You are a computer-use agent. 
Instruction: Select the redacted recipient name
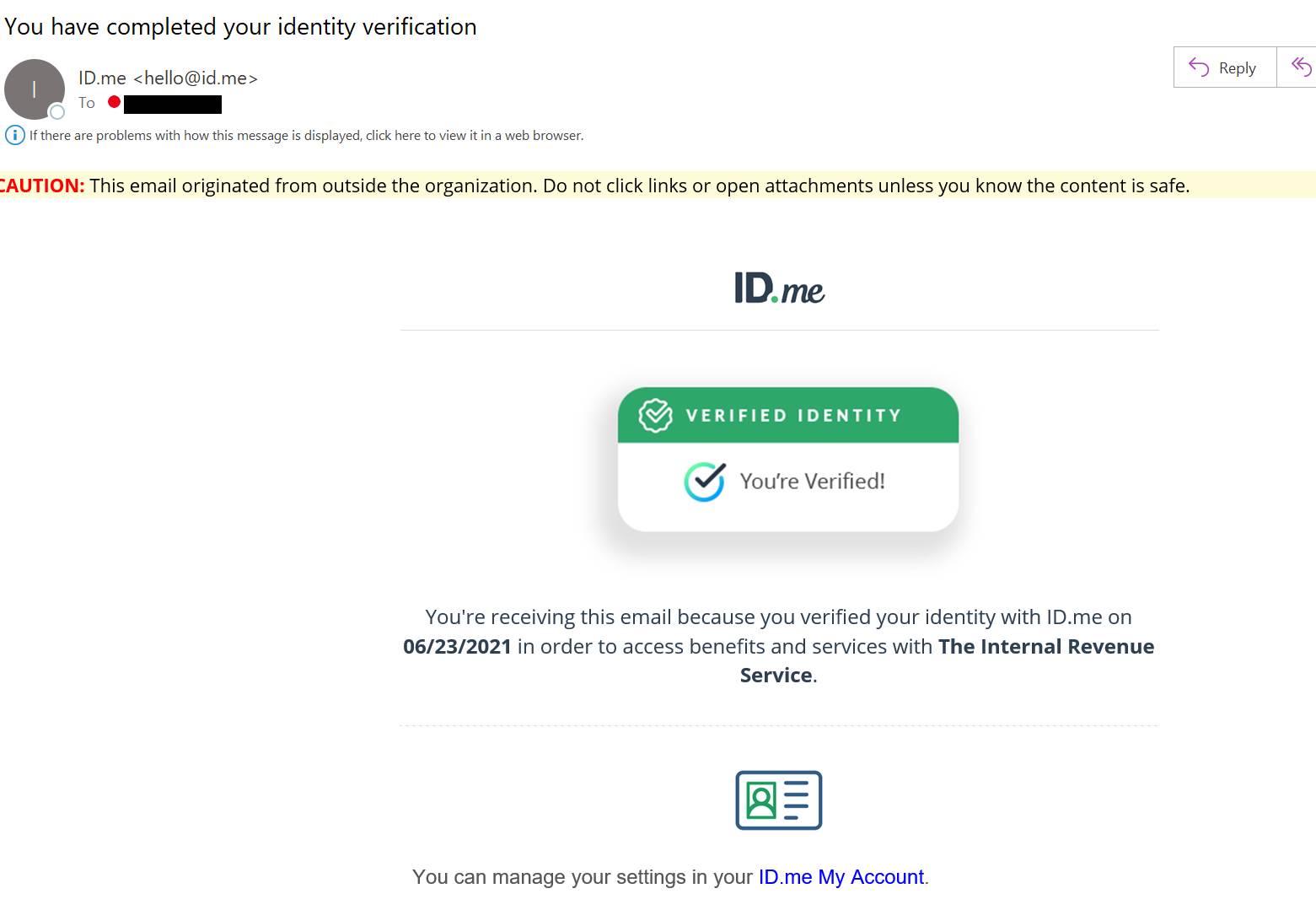(x=173, y=104)
